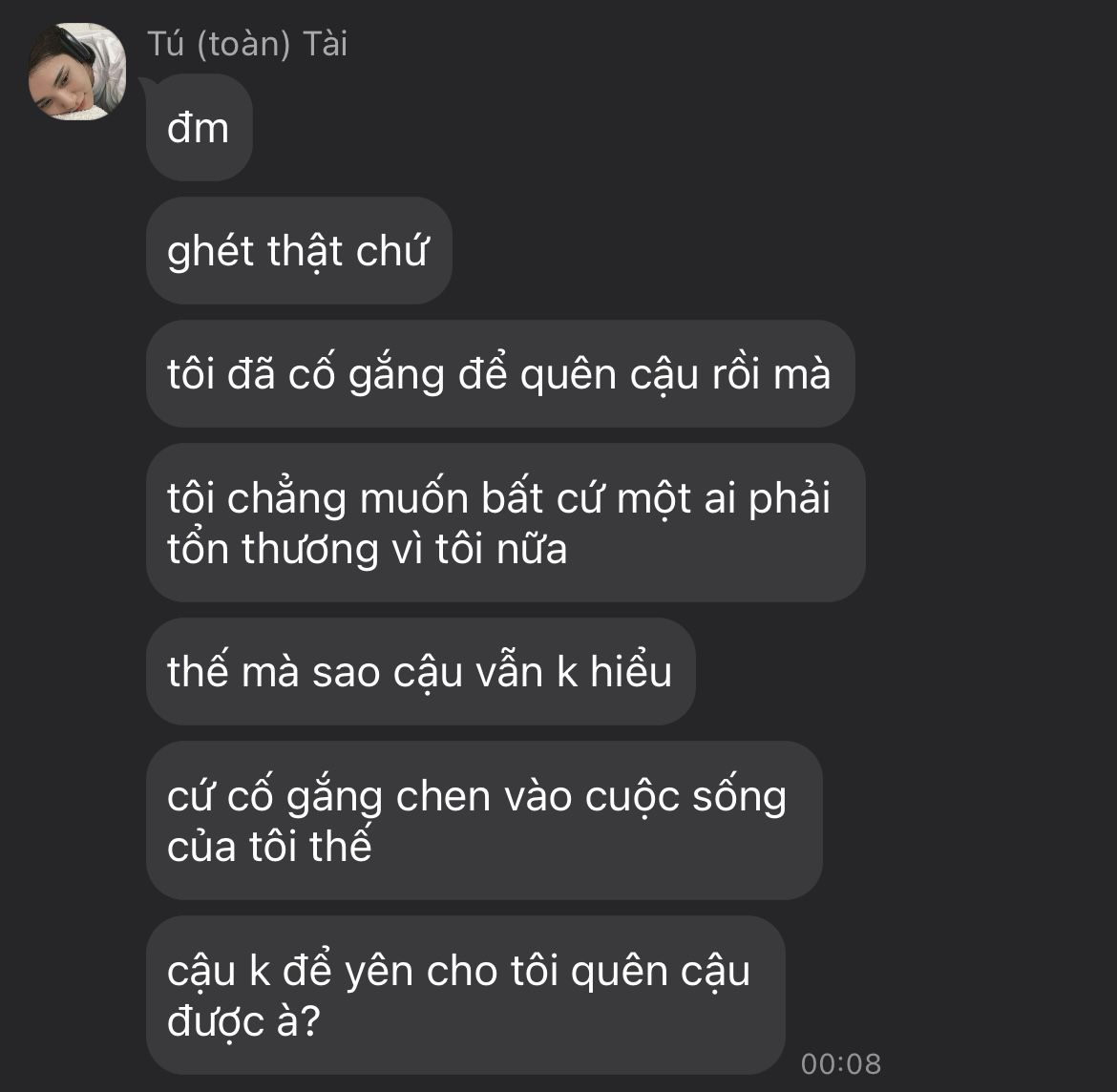Click the line 'tổn thương vì tôi nữa'

coord(367,549)
